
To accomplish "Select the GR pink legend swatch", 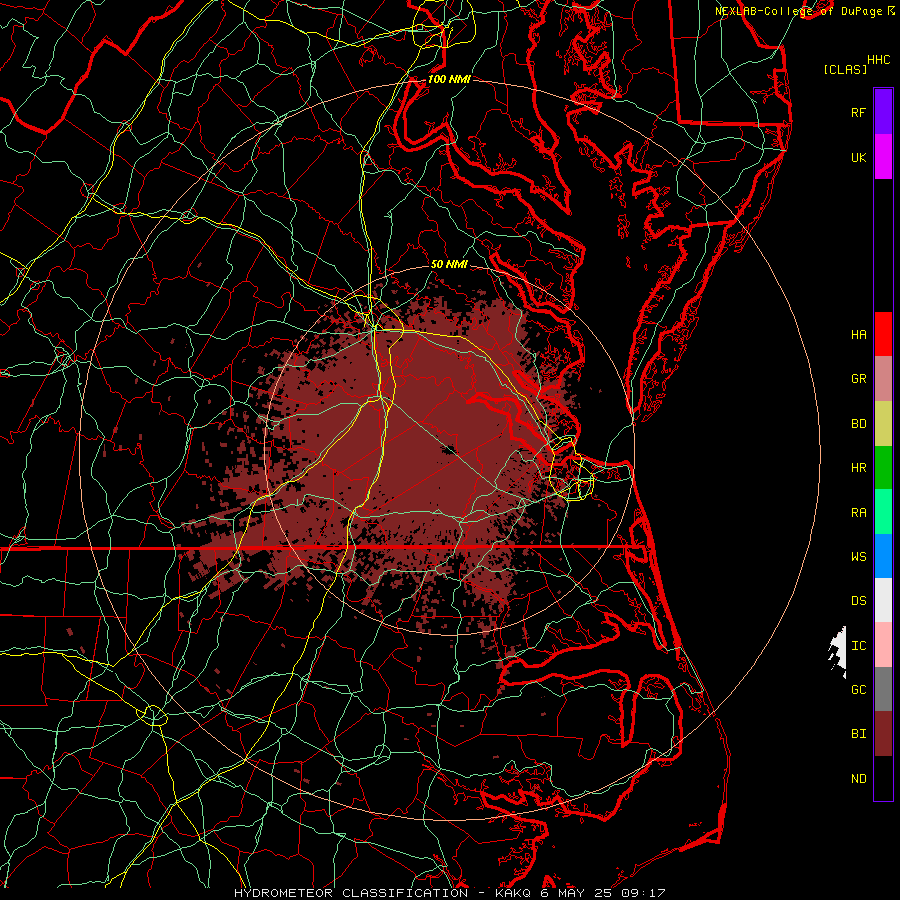I will click(x=883, y=379).
